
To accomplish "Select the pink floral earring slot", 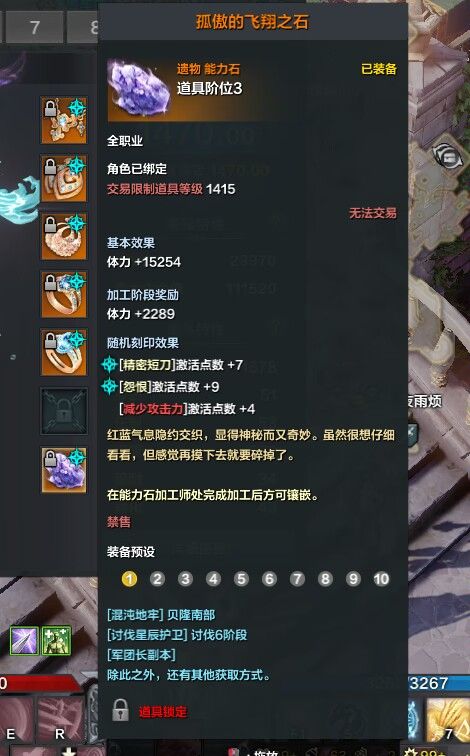I will click(x=64, y=236).
